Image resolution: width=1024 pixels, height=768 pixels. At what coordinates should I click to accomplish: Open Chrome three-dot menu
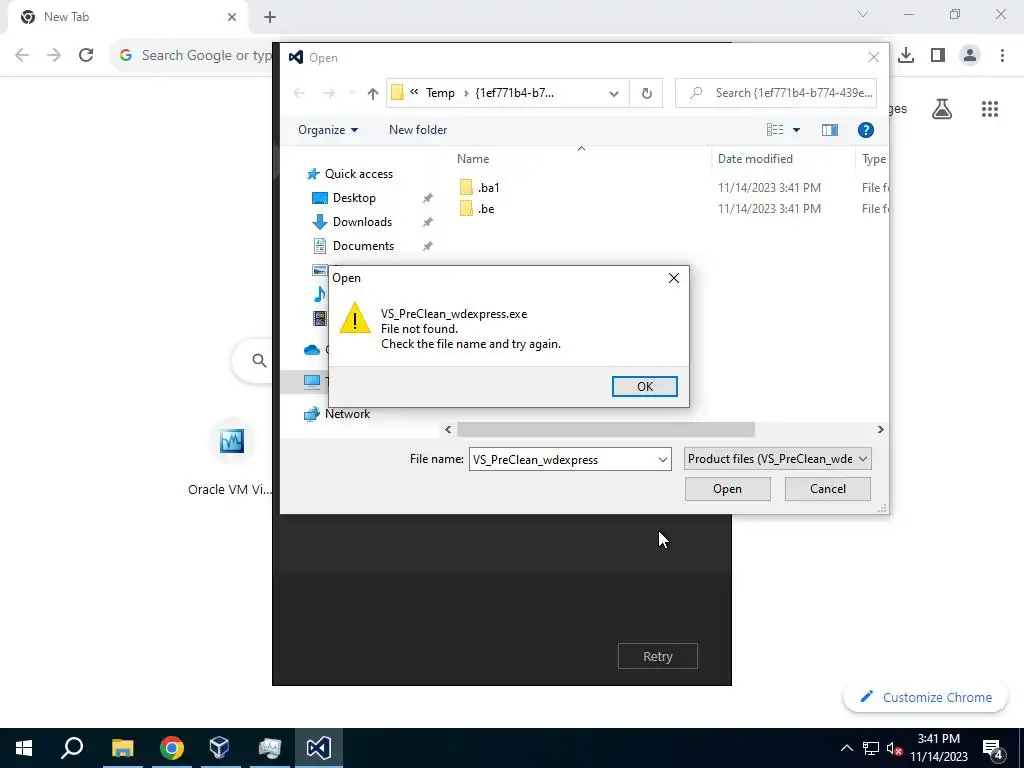coord(1002,56)
